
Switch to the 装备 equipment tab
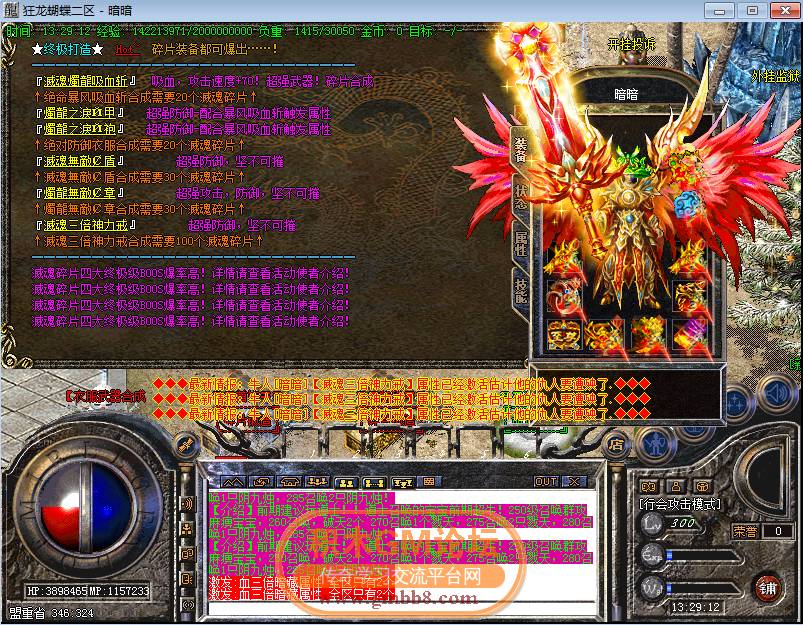point(521,149)
